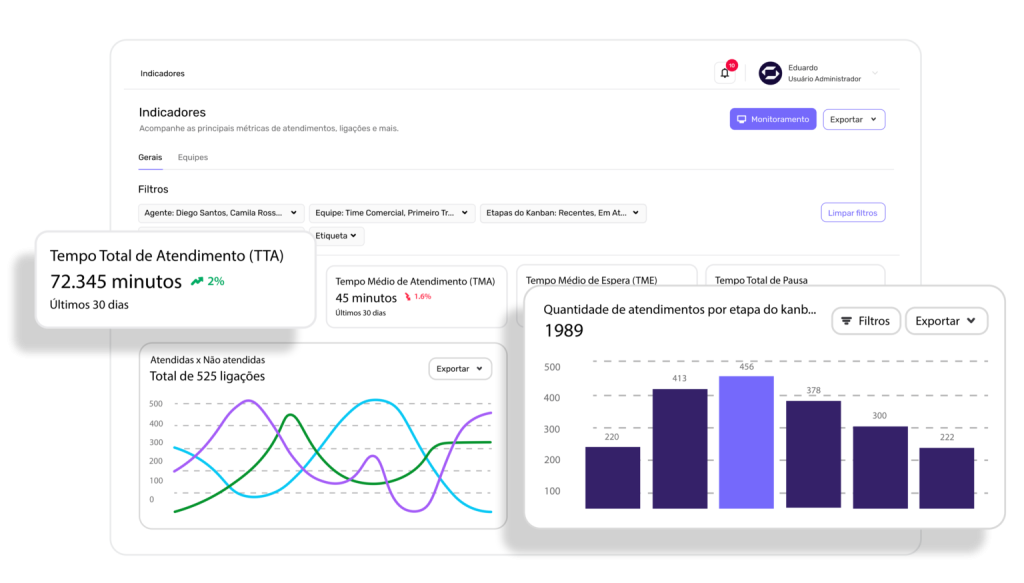Open Exportar in the kanban chart card
The image size is (1024, 583).
tap(946, 321)
